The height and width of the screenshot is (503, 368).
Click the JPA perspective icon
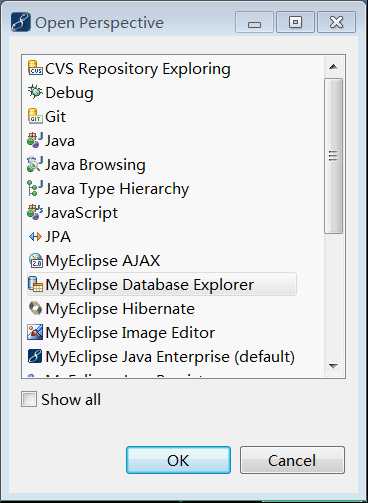coord(35,237)
